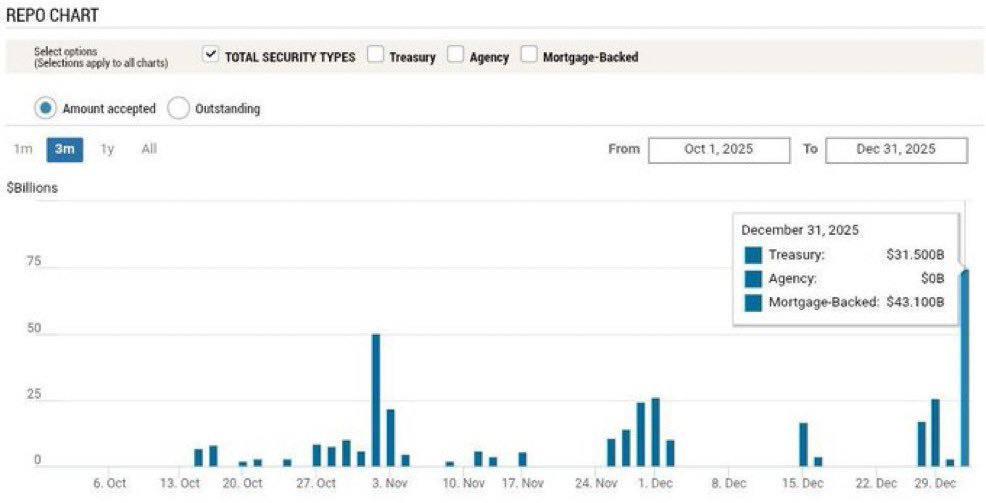
Task: Switch chart range to 1y
Action: pyautogui.click(x=107, y=149)
